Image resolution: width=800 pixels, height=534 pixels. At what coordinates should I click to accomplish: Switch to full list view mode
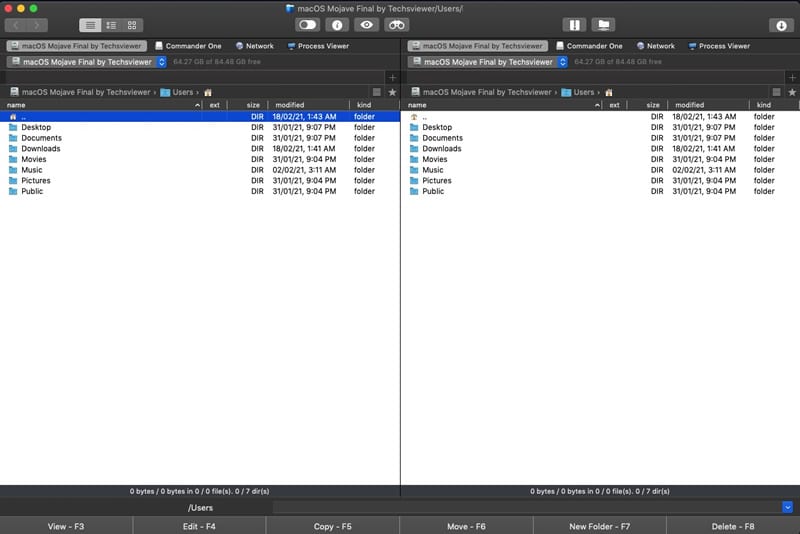click(90, 25)
